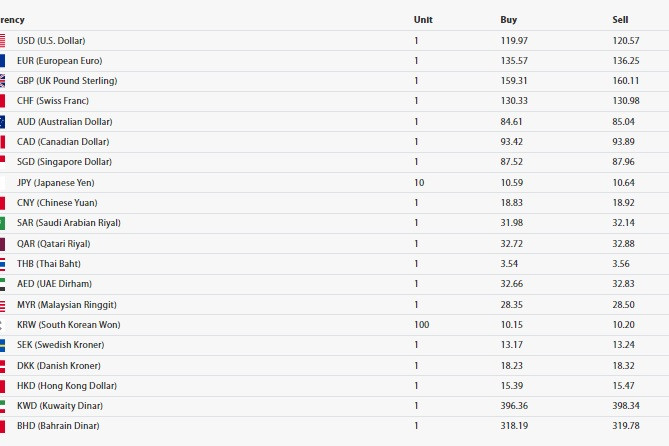Select the Buy column header
669x446 pixels.
tap(509, 20)
